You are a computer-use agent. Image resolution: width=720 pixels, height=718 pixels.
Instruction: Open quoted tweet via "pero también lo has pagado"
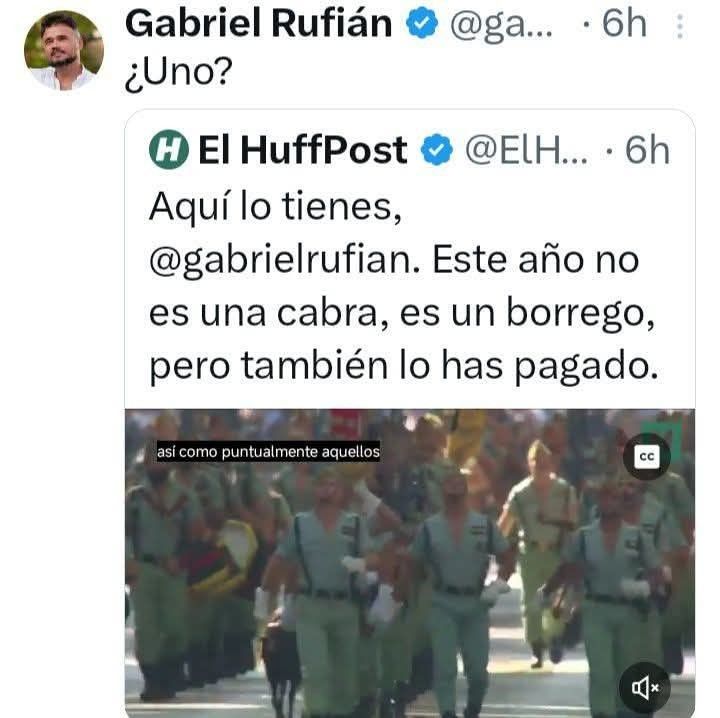tap(404, 366)
